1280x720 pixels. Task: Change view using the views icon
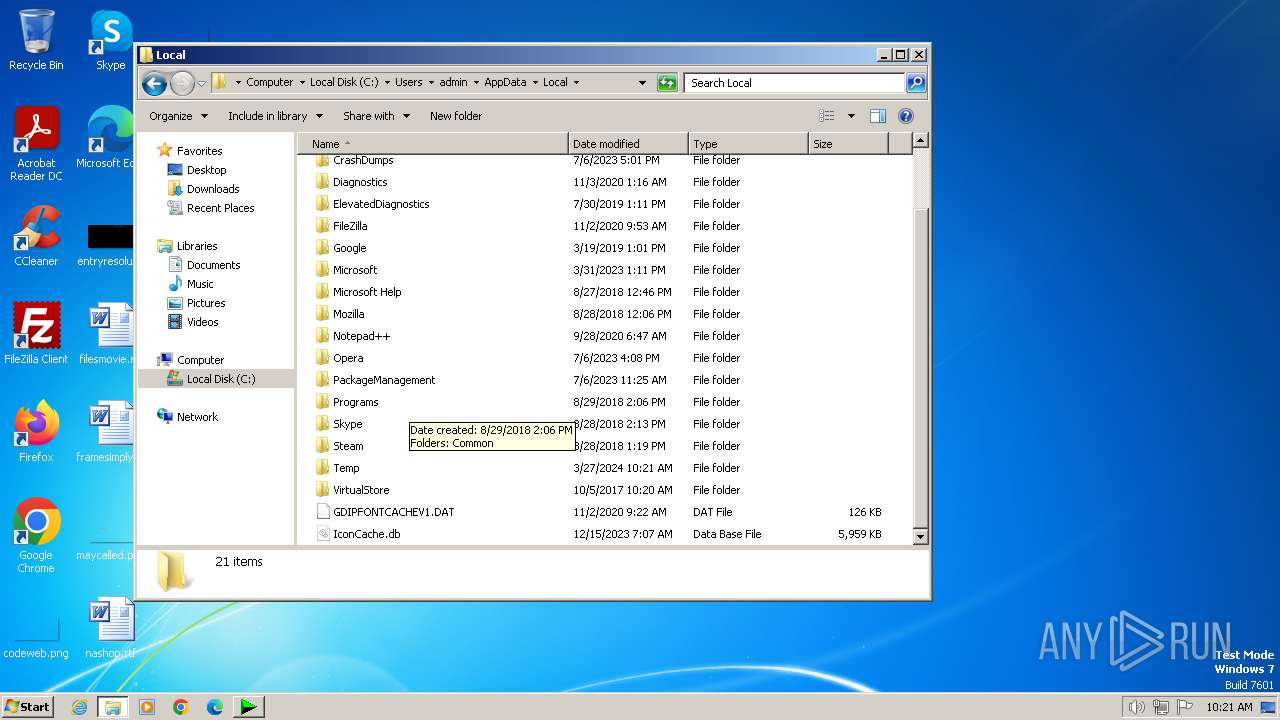(827, 116)
